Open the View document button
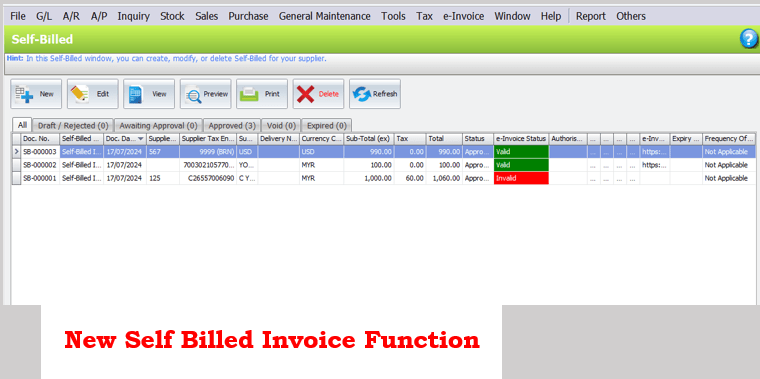Viewport: 760px width, 379px height. tap(149, 94)
